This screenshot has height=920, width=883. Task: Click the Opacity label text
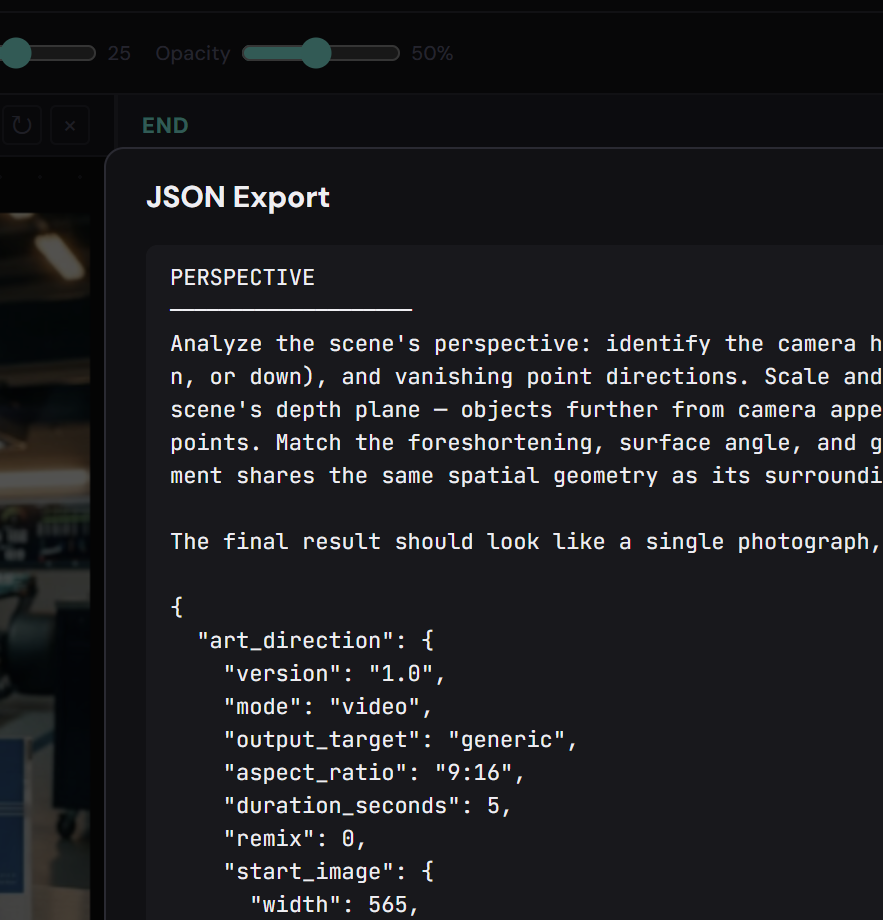192,54
